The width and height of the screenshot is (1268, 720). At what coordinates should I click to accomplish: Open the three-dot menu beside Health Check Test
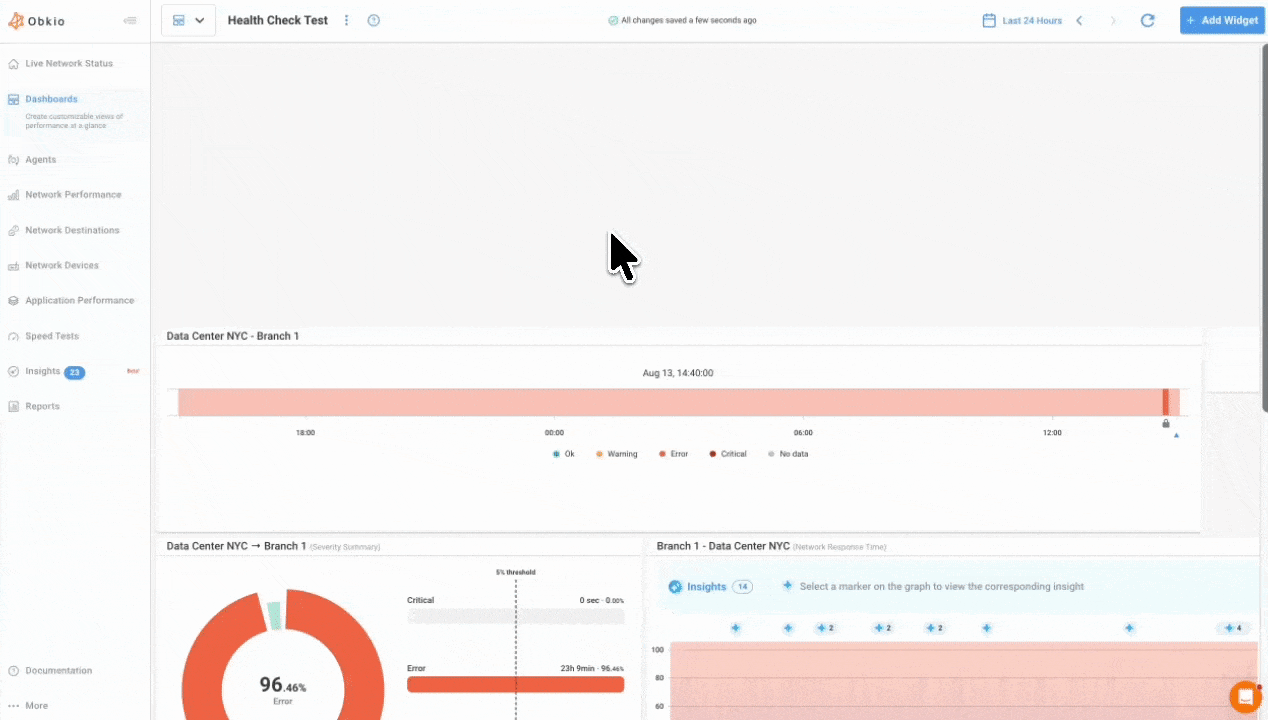coord(347,20)
